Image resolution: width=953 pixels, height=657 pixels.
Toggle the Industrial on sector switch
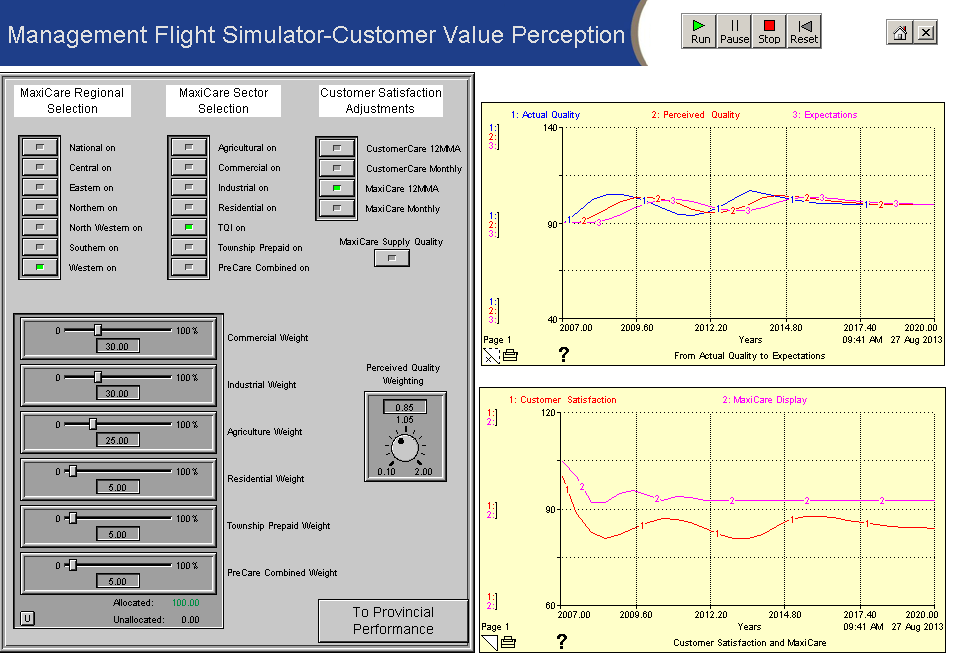click(x=188, y=187)
